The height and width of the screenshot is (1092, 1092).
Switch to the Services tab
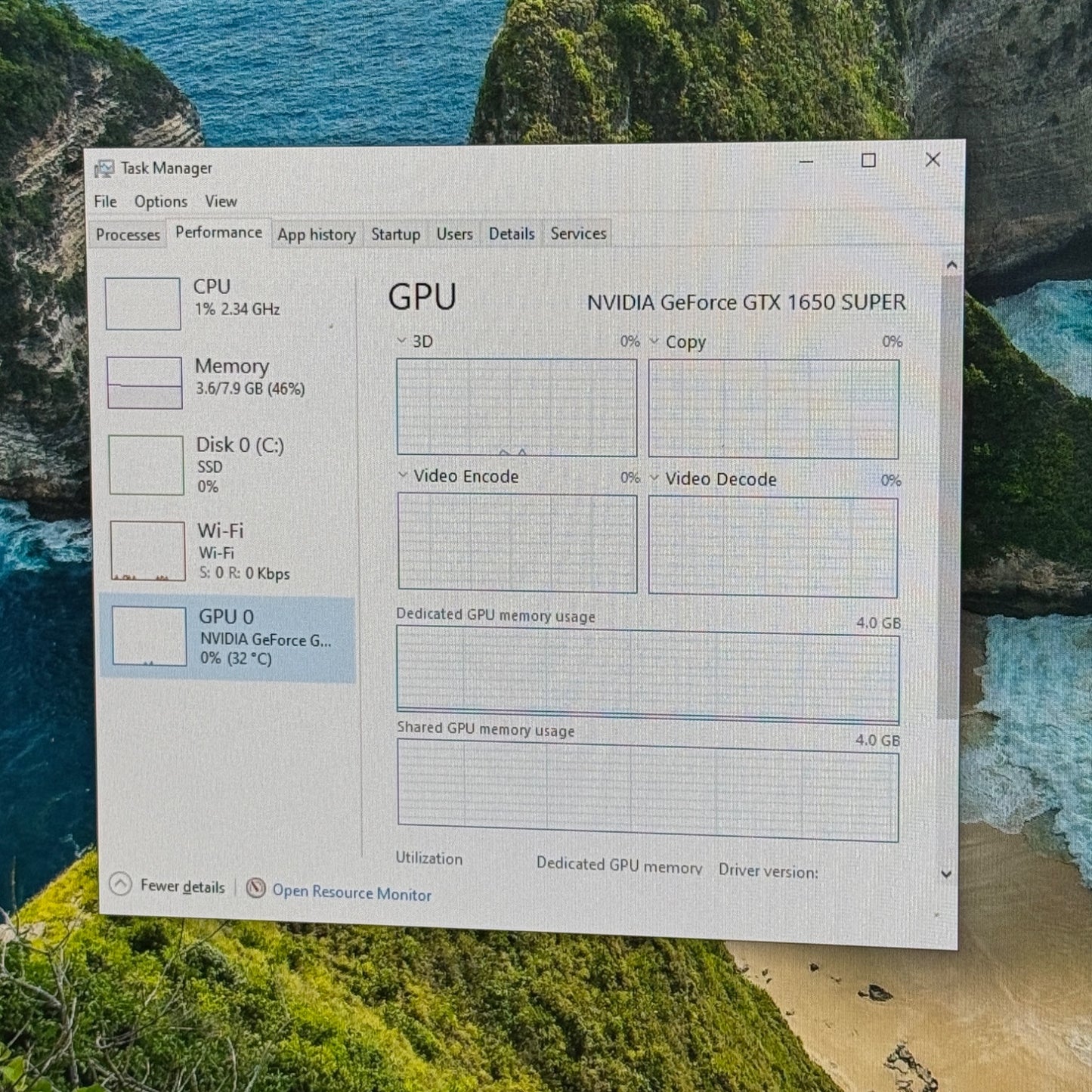click(577, 234)
